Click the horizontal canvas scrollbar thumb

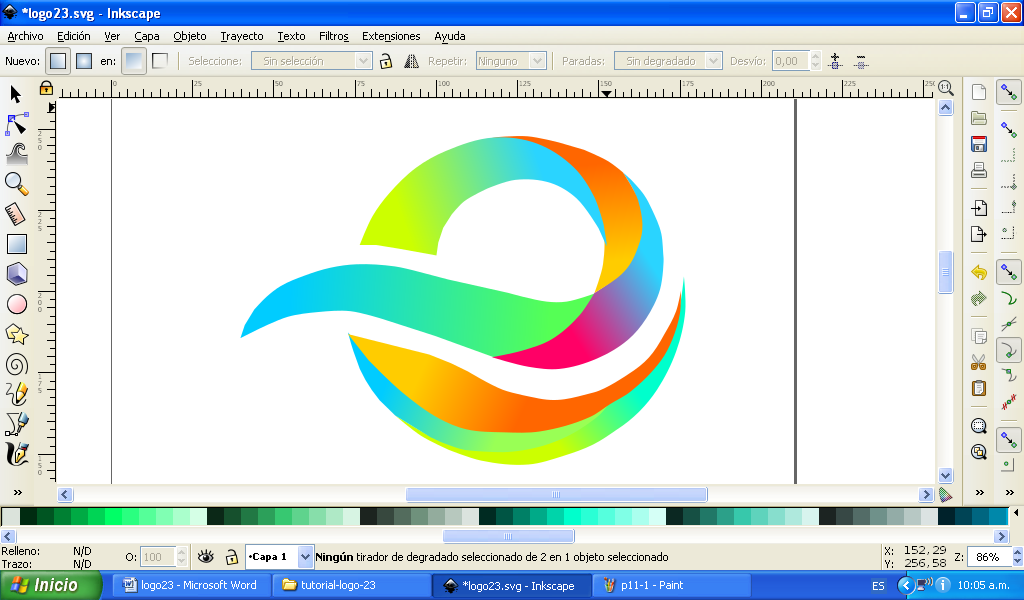556,494
